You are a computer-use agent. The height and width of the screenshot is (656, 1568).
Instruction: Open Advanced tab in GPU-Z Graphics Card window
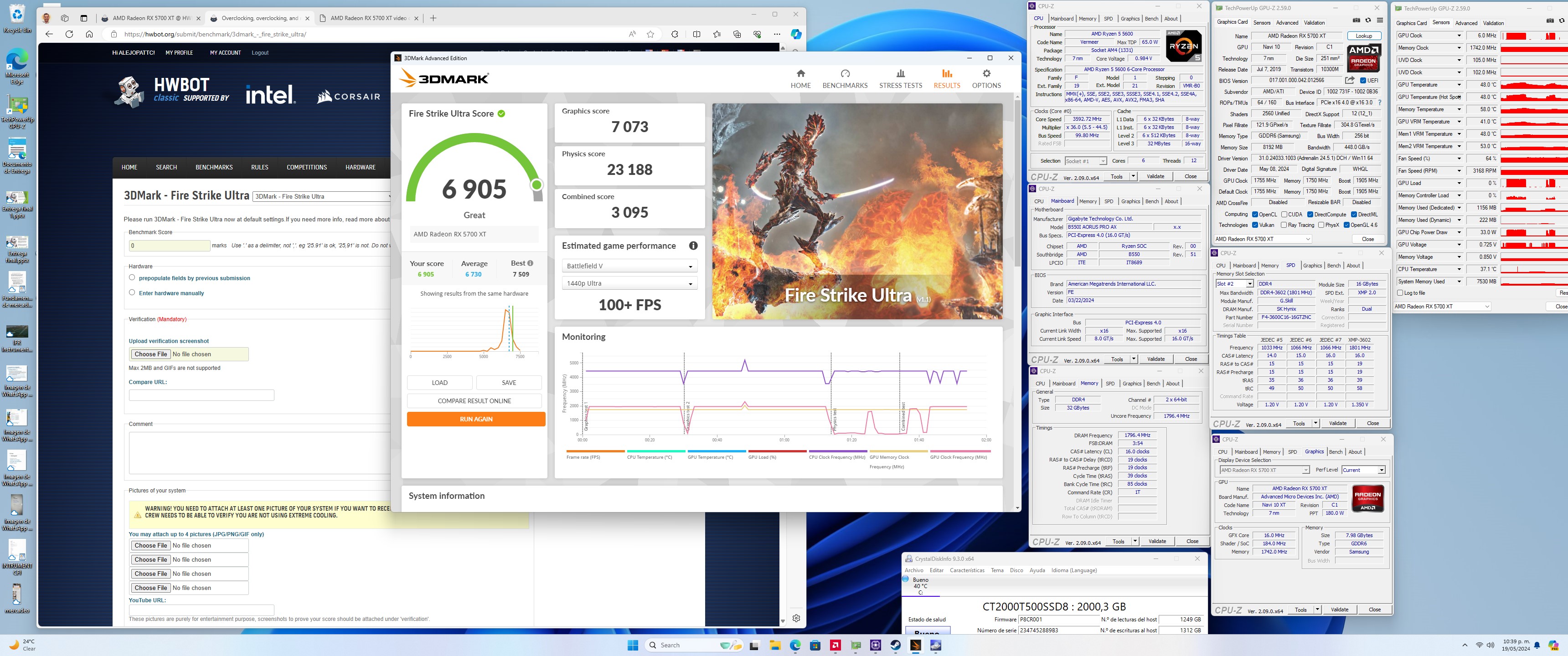(x=1287, y=22)
